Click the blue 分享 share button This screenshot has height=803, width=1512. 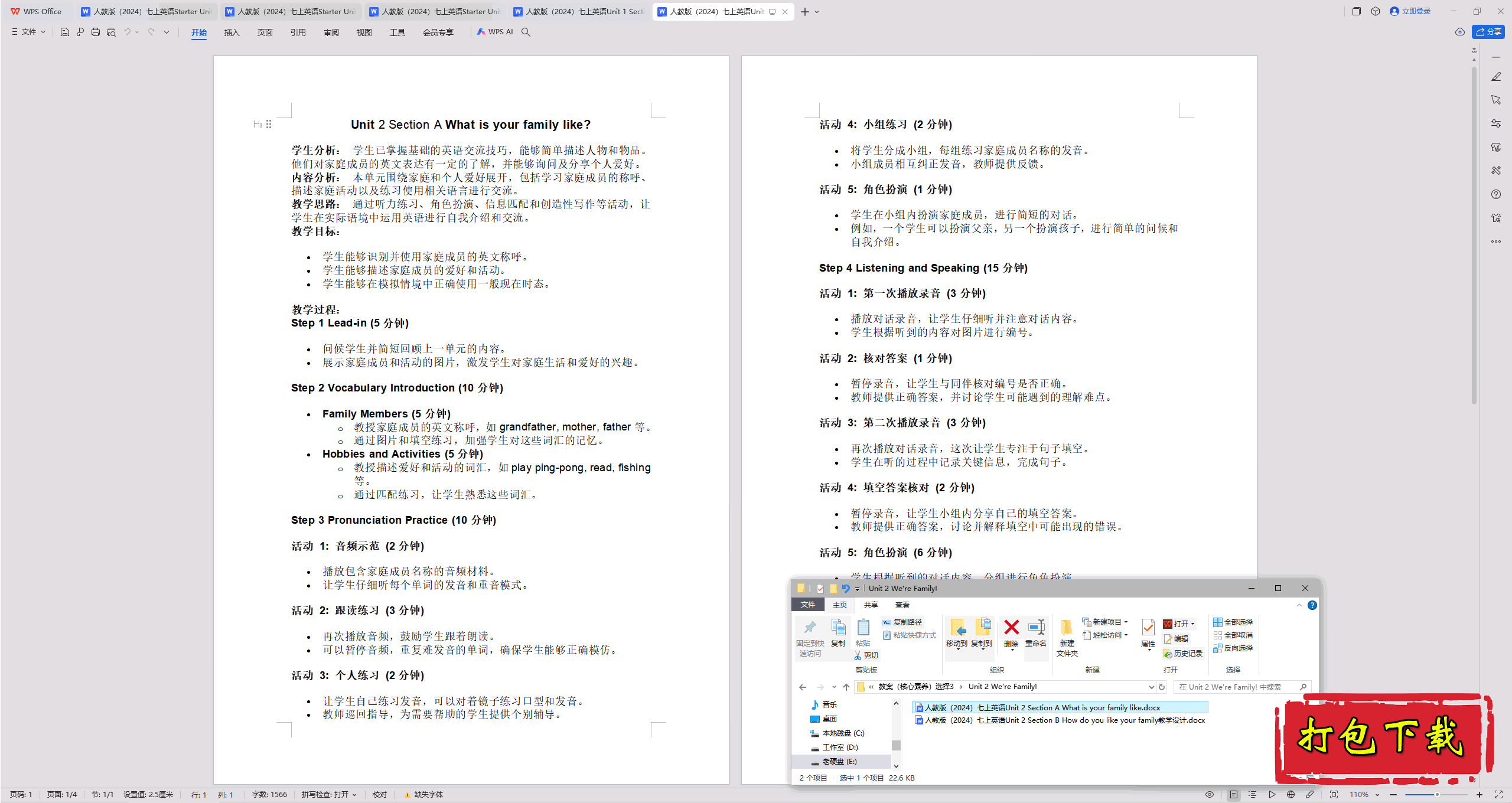pos(1488,32)
